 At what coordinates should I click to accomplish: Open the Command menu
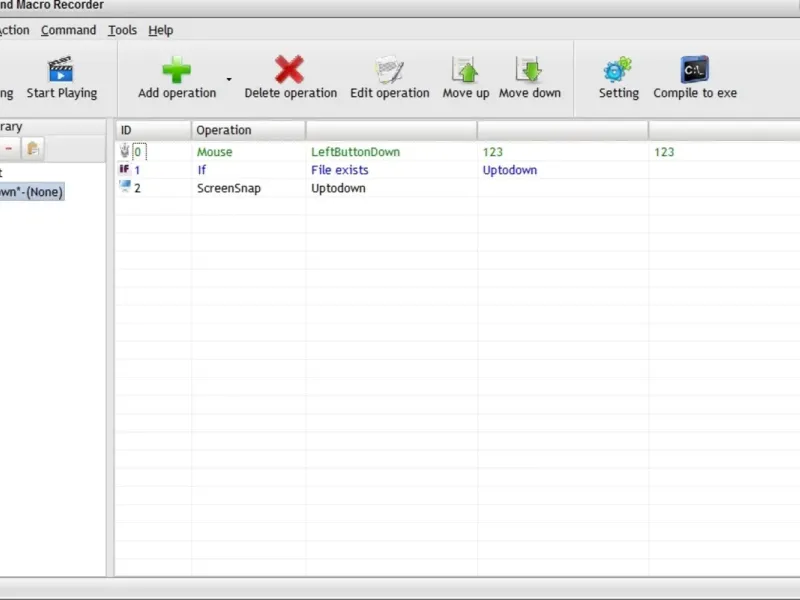[x=68, y=30]
